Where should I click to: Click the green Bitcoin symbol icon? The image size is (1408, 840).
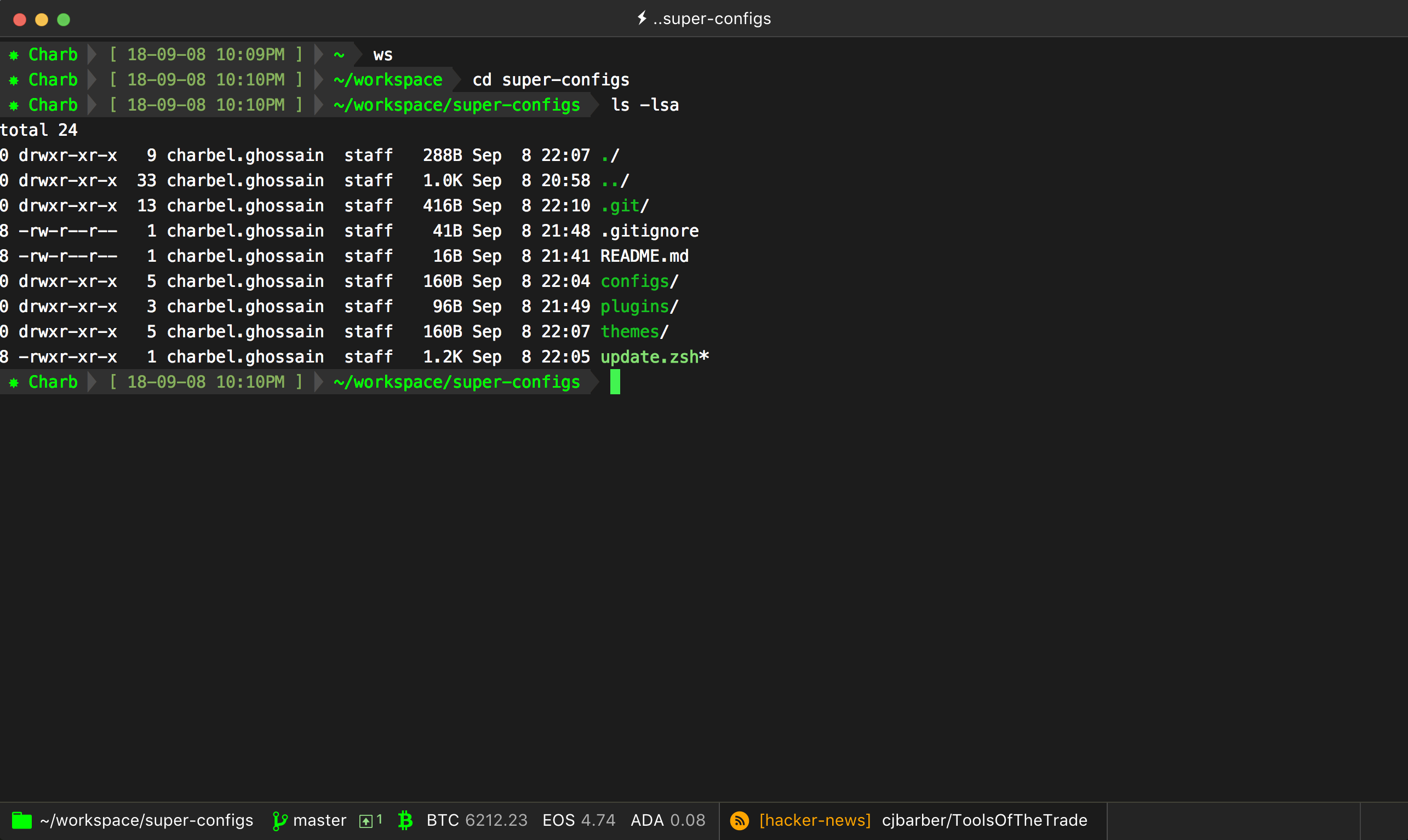[x=405, y=820]
